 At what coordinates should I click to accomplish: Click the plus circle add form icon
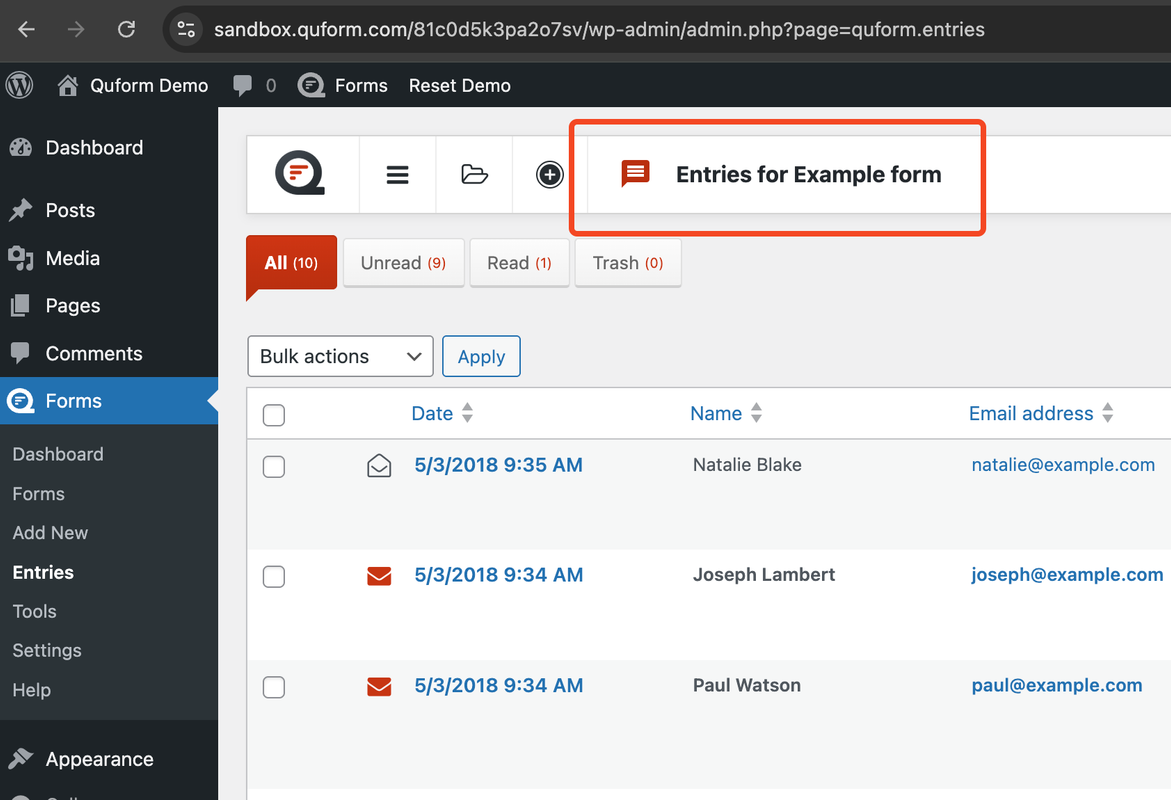550,175
